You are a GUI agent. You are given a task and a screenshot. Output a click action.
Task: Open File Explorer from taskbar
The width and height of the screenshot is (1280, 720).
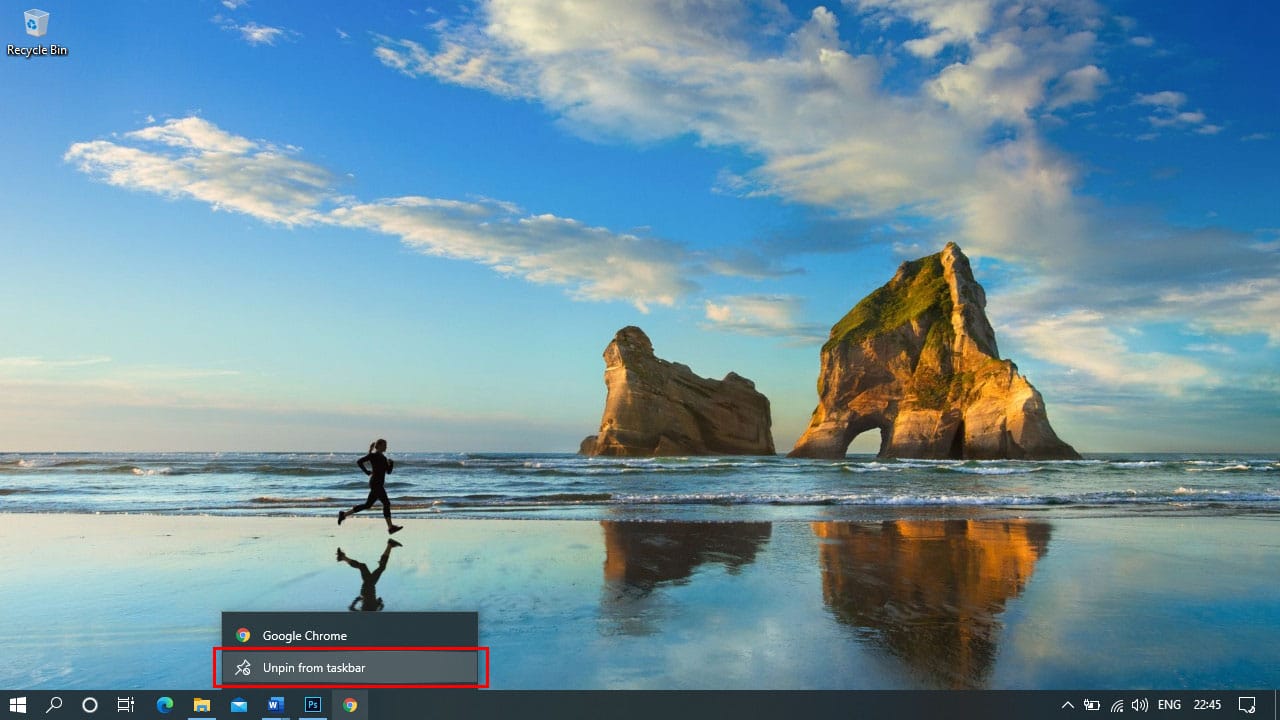click(x=201, y=705)
